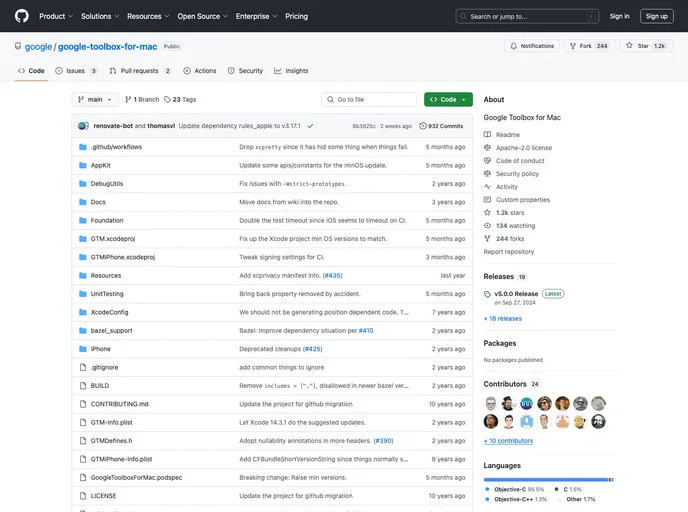The height and width of the screenshot is (512, 688).
Task: Click the Code of conduct heart icon
Action: 487,161
